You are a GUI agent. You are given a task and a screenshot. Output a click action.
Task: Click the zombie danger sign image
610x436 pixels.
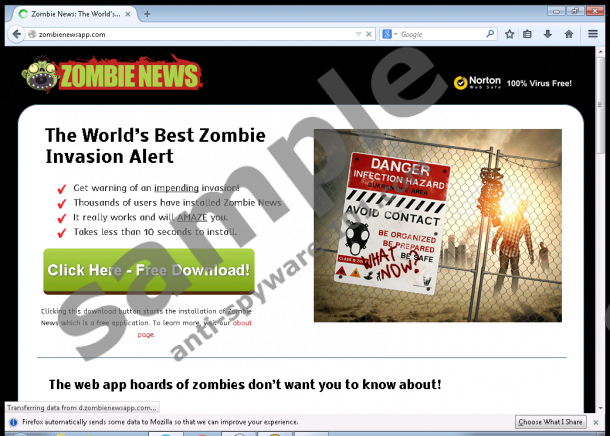point(438,225)
